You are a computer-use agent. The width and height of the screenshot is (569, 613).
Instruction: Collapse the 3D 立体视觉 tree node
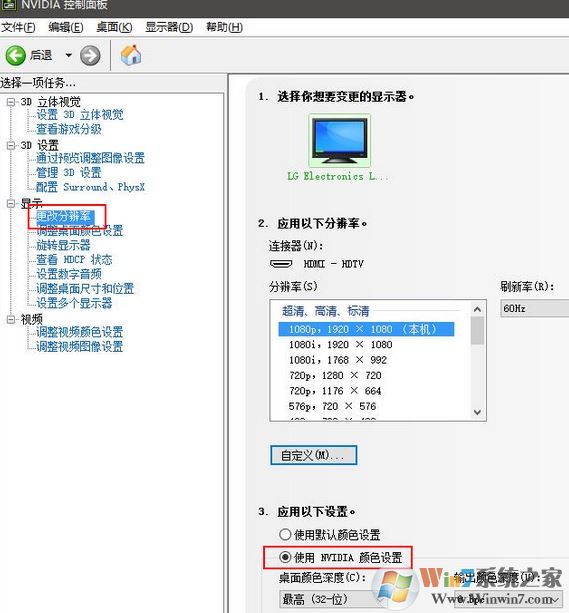coord(11,102)
